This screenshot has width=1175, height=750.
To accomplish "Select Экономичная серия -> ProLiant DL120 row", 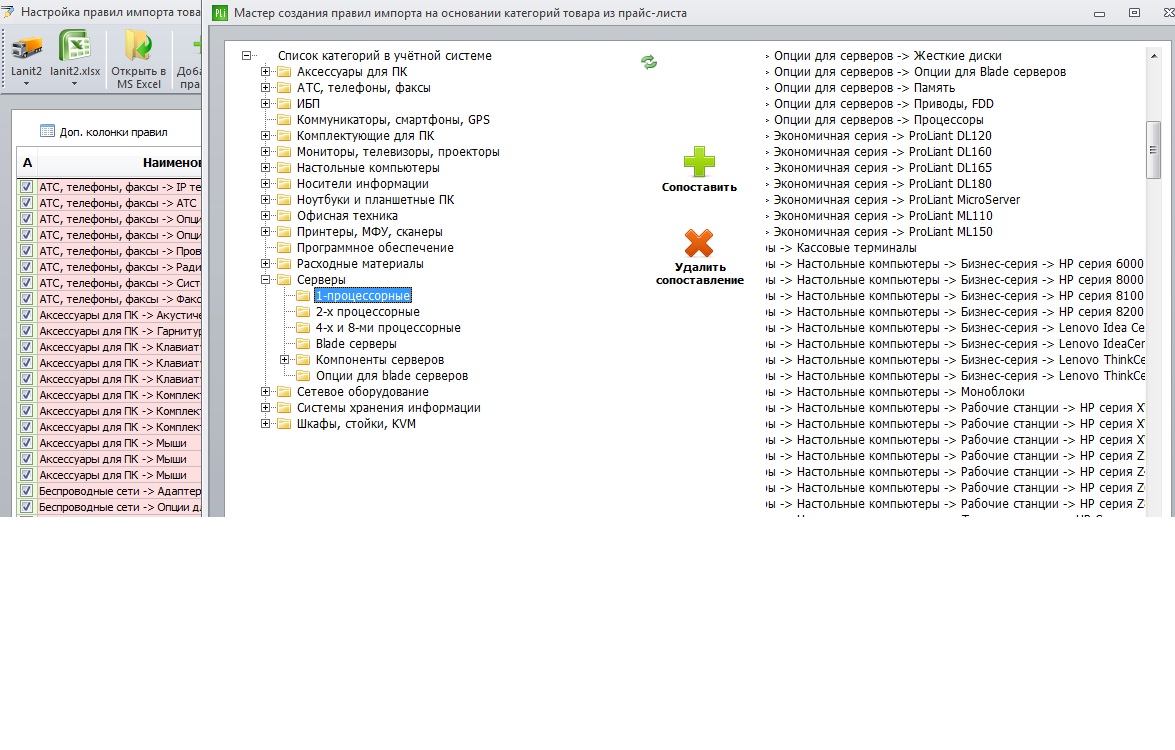I will (x=882, y=136).
